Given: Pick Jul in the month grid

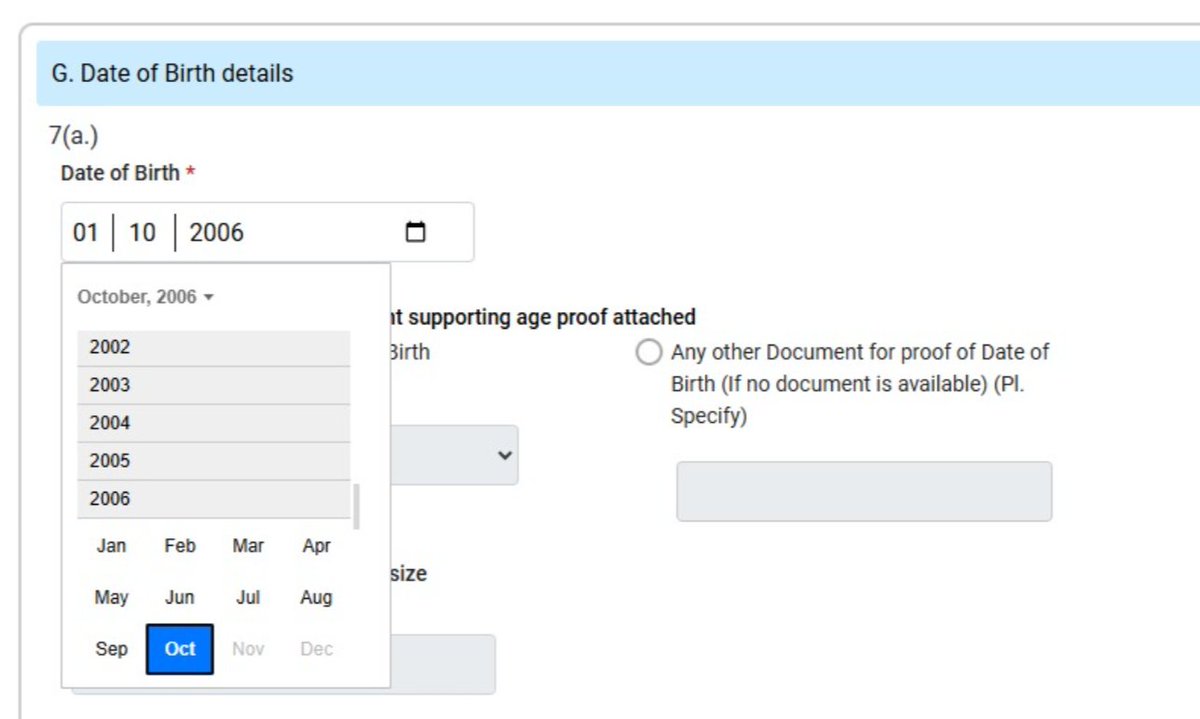Looking at the screenshot, I should click(248, 597).
